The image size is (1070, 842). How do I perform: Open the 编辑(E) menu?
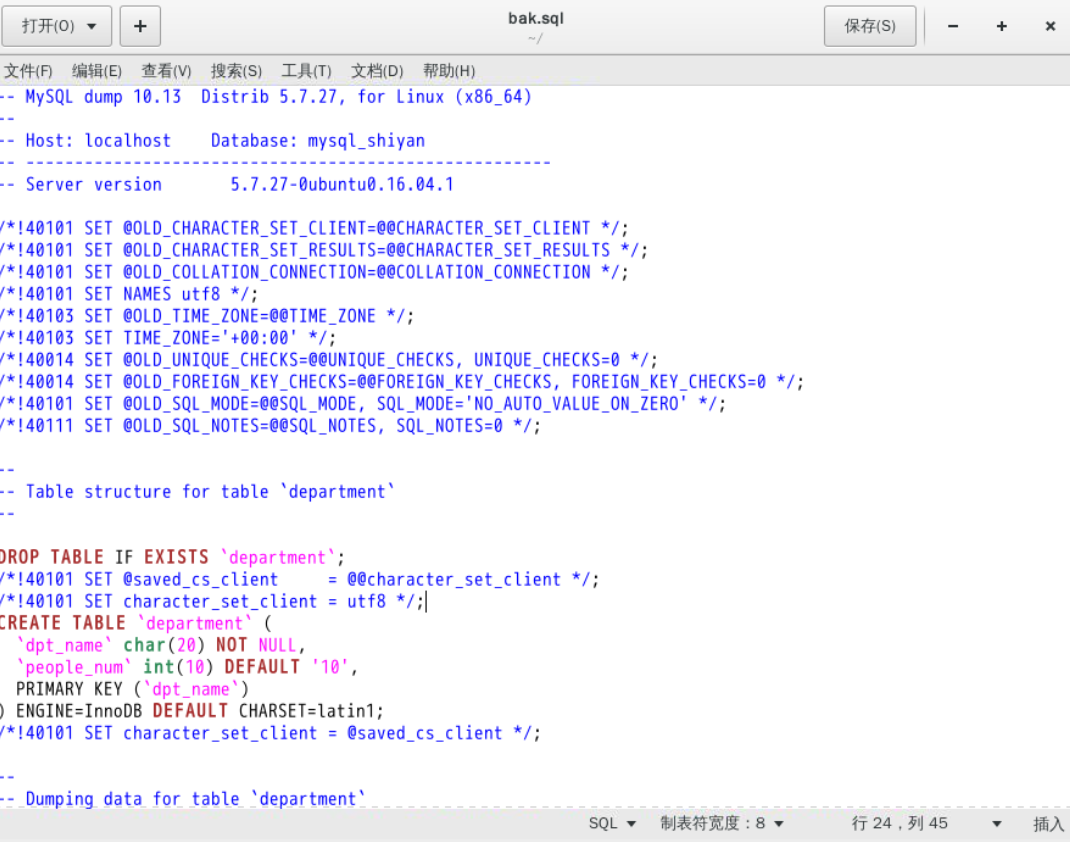97,71
